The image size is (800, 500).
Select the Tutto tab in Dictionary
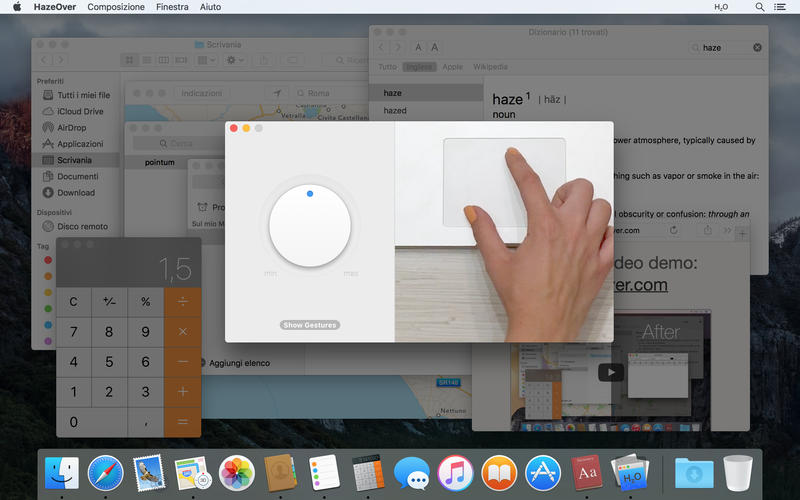pos(387,67)
